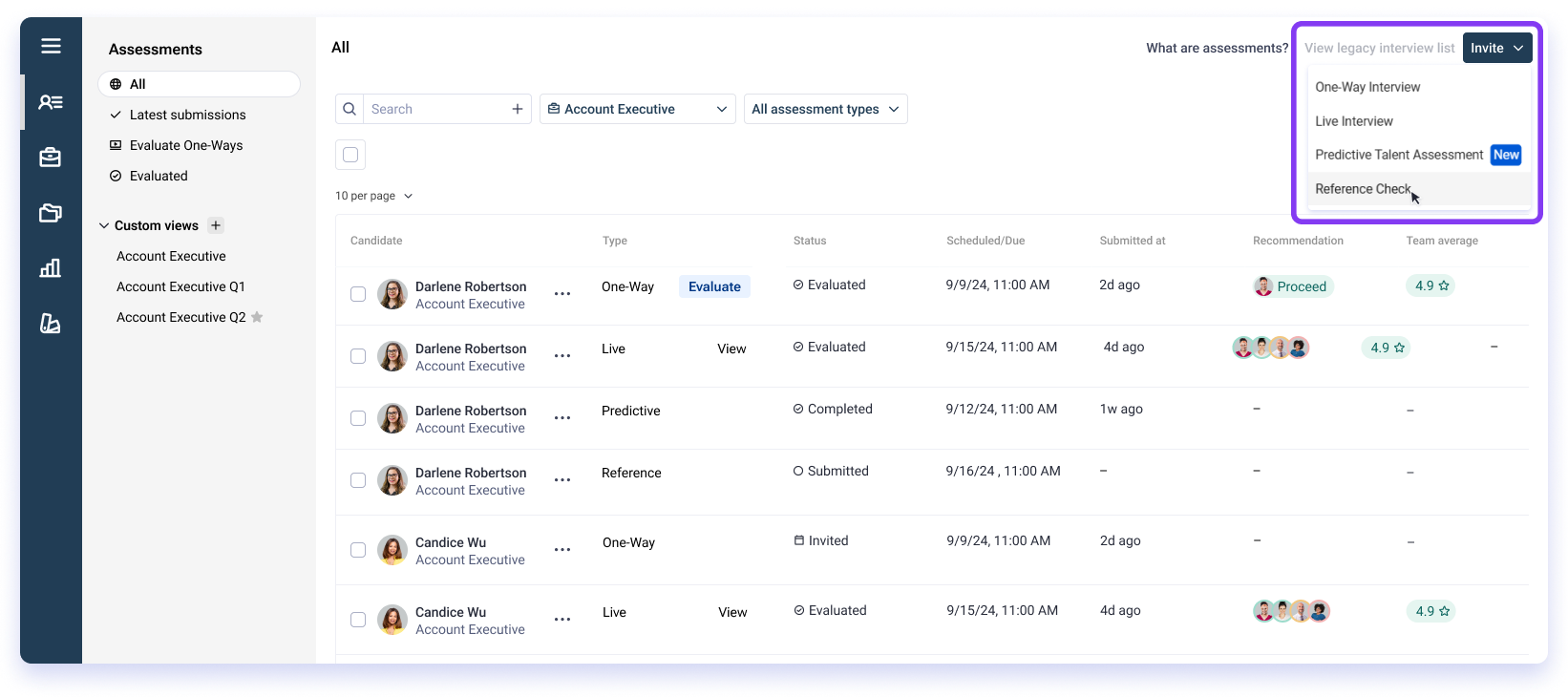Open more options for Darlene's One-Way row
This screenshot has height=697, width=1568.
click(x=562, y=294)
